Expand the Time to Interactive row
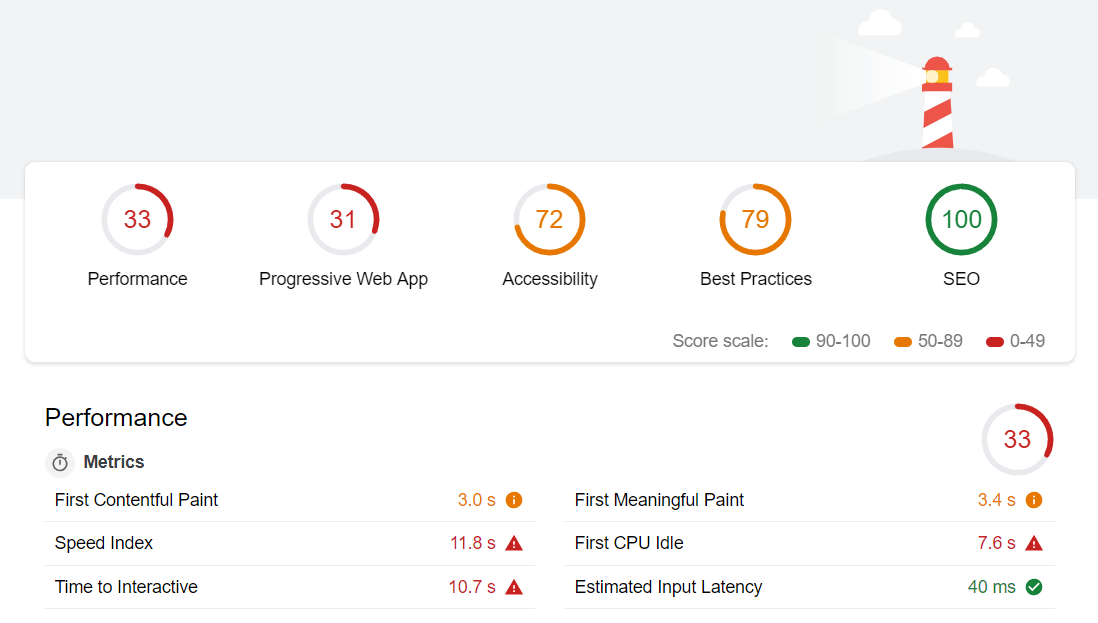This screenshot has width=1098, height=623. click(126, 588)
